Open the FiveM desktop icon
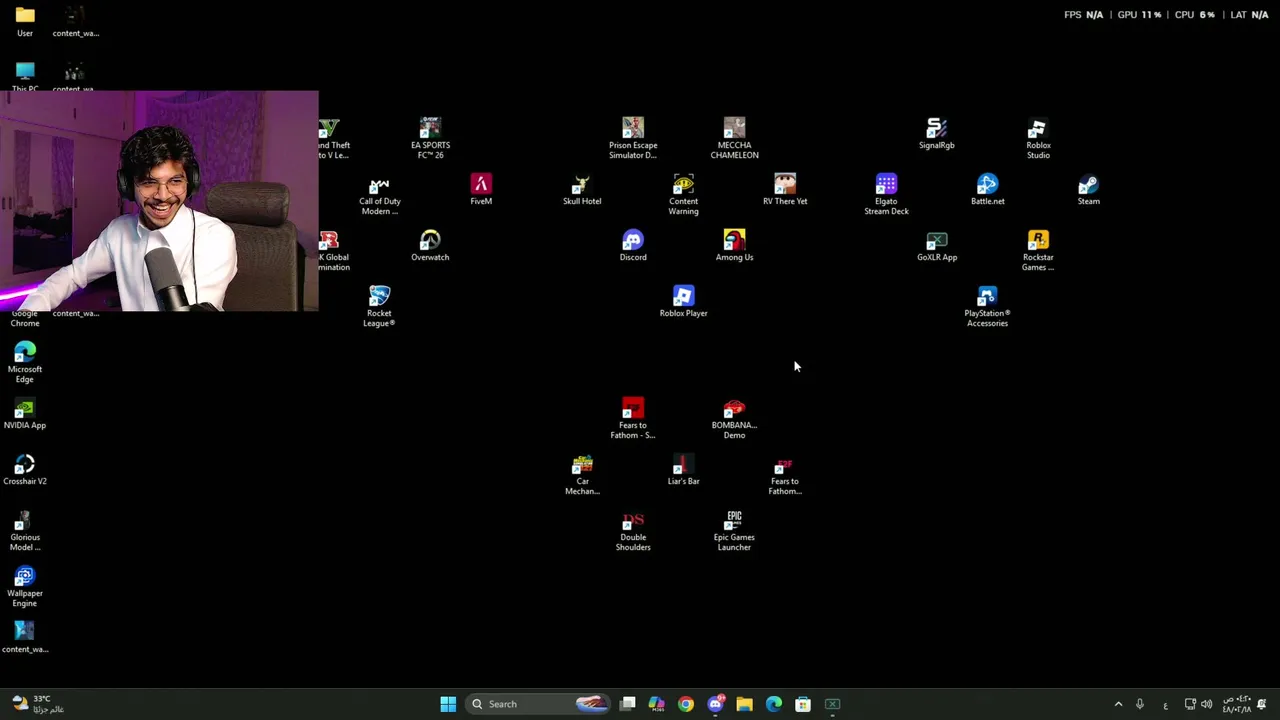The image size is (1280, 720). click(481, 190)
